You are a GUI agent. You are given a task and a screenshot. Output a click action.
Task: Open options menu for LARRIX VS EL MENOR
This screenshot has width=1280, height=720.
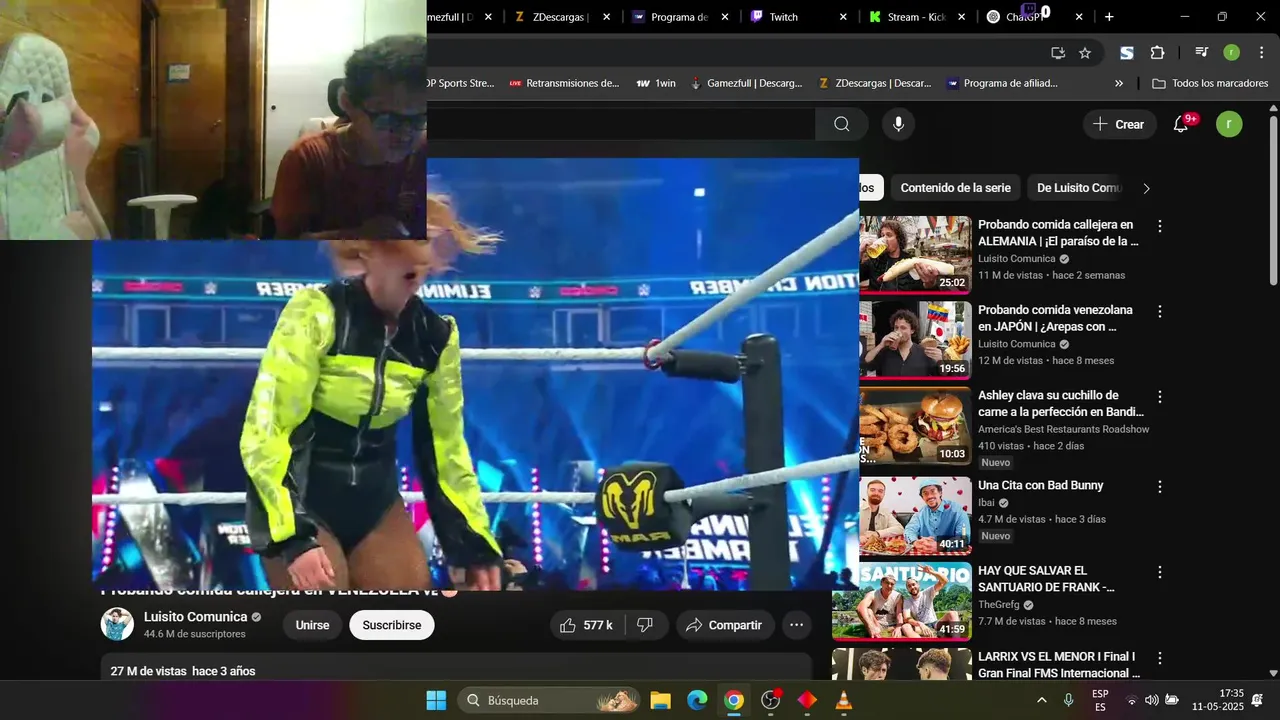tap(1160, 658)
